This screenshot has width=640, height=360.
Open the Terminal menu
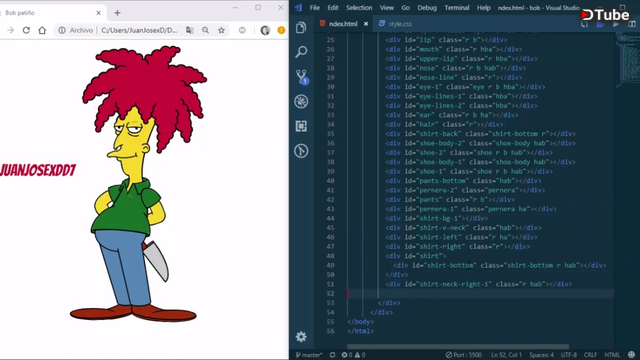click(457, 8)
